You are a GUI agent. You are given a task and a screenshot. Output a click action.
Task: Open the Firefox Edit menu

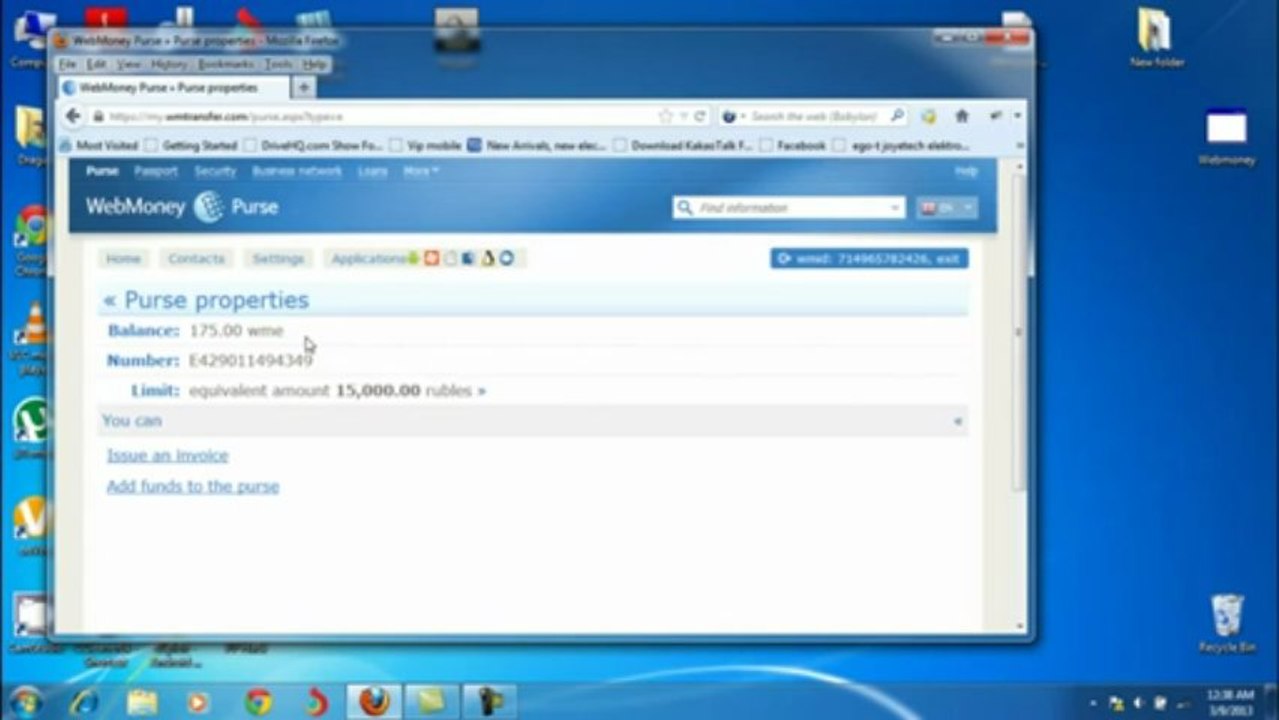(x=96, y=64)
